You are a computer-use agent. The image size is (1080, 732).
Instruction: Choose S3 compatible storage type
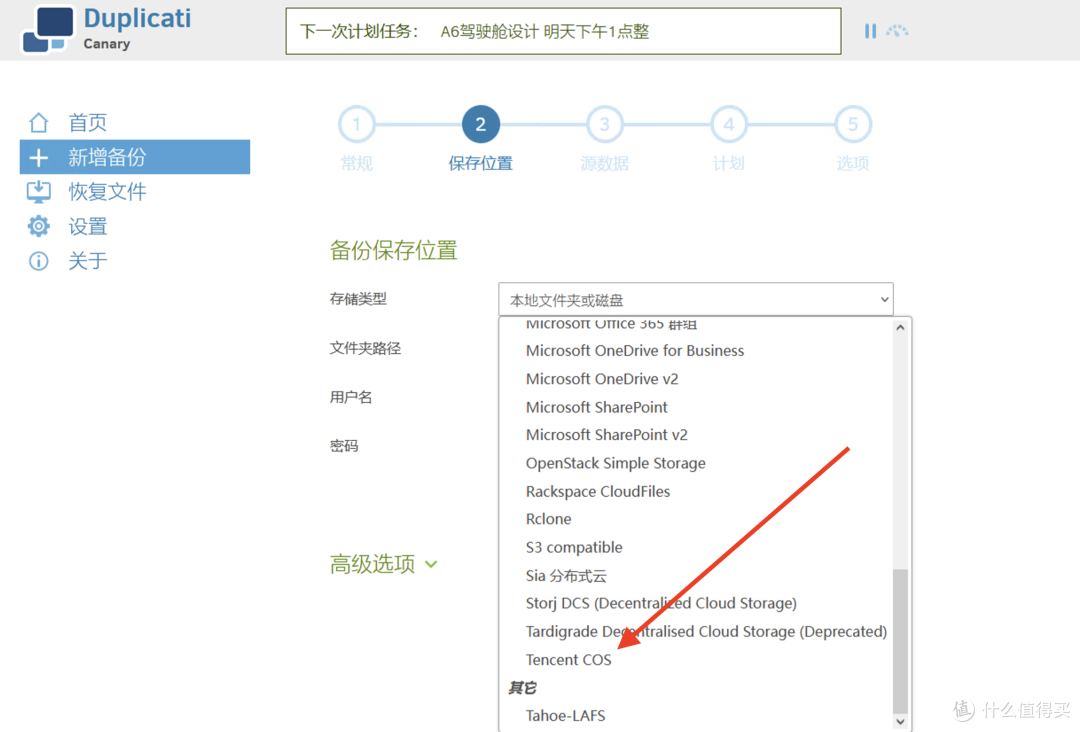point(574,547)
